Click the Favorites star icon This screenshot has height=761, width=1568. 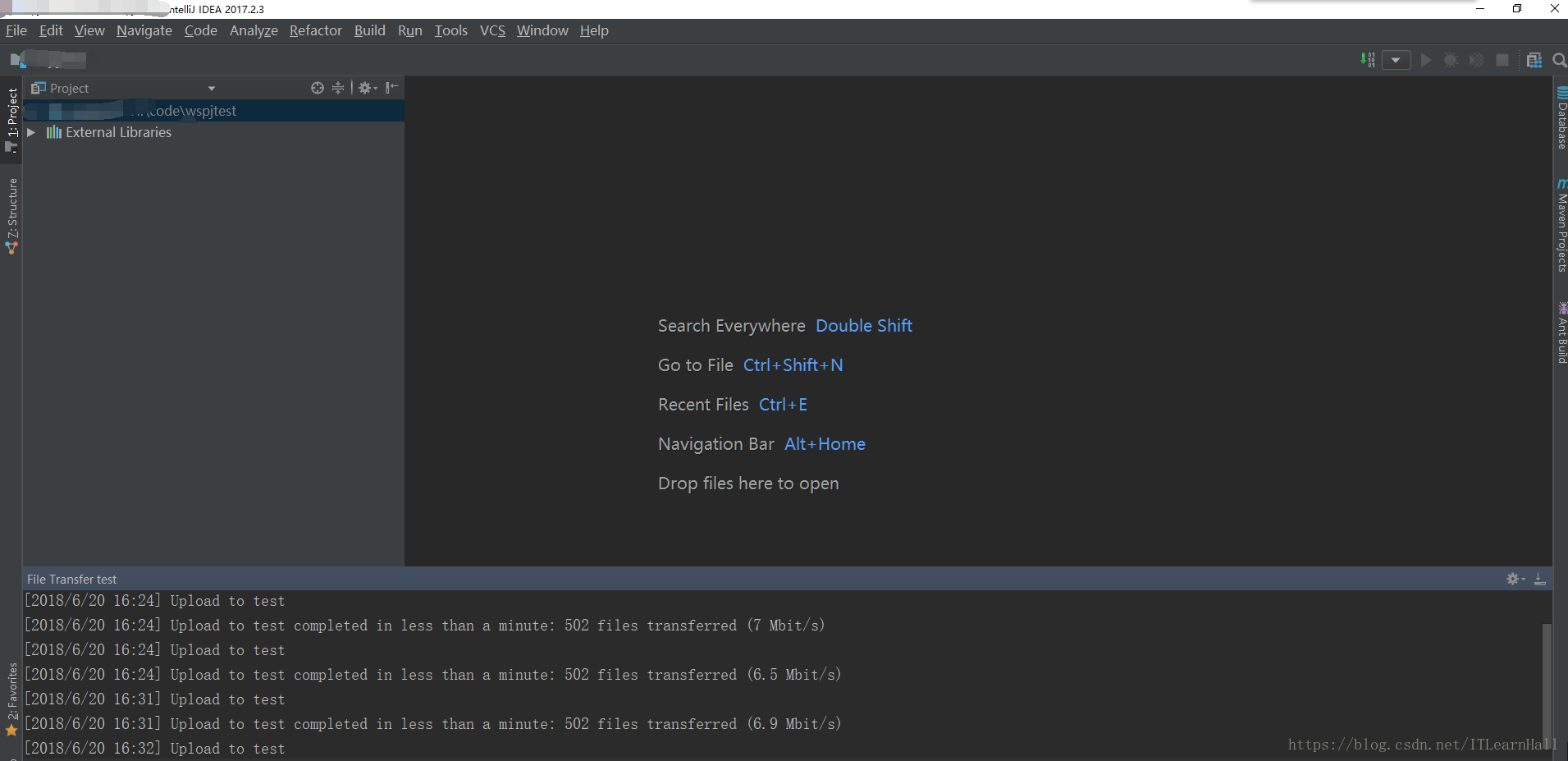click(x=11, y=730)
